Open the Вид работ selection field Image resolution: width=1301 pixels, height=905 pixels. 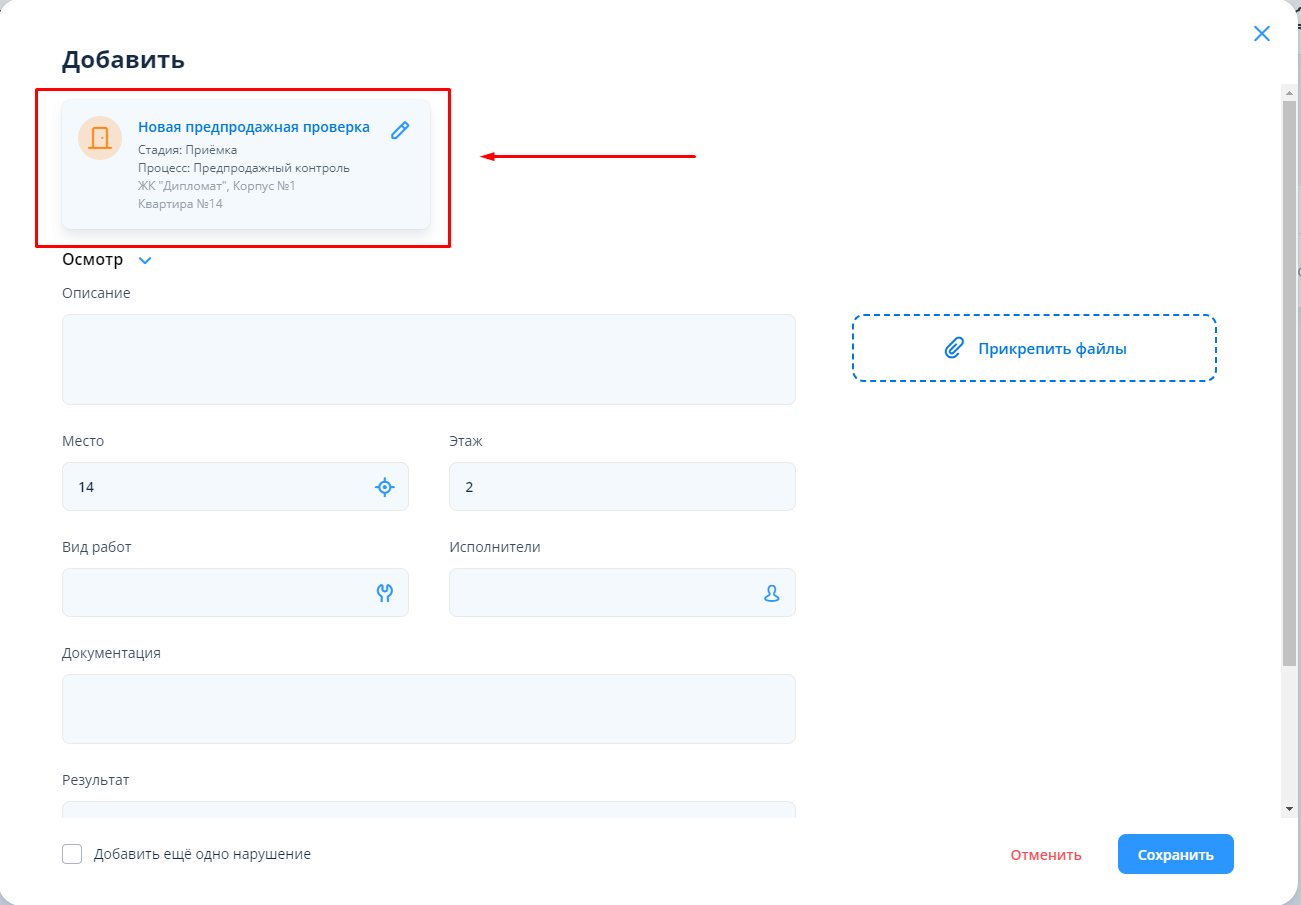pos(215,593)
